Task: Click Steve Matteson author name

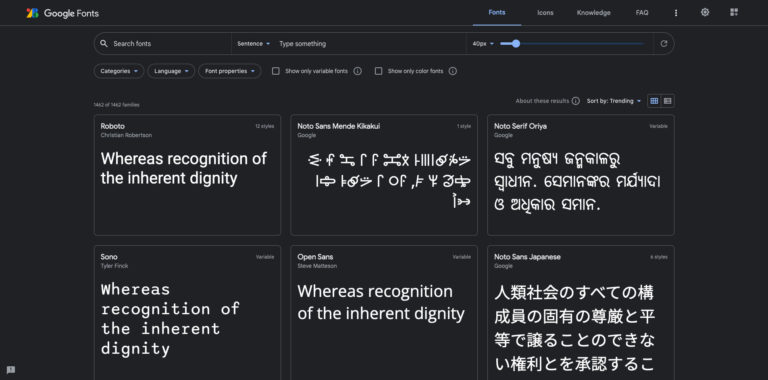Action: point(317,266)
